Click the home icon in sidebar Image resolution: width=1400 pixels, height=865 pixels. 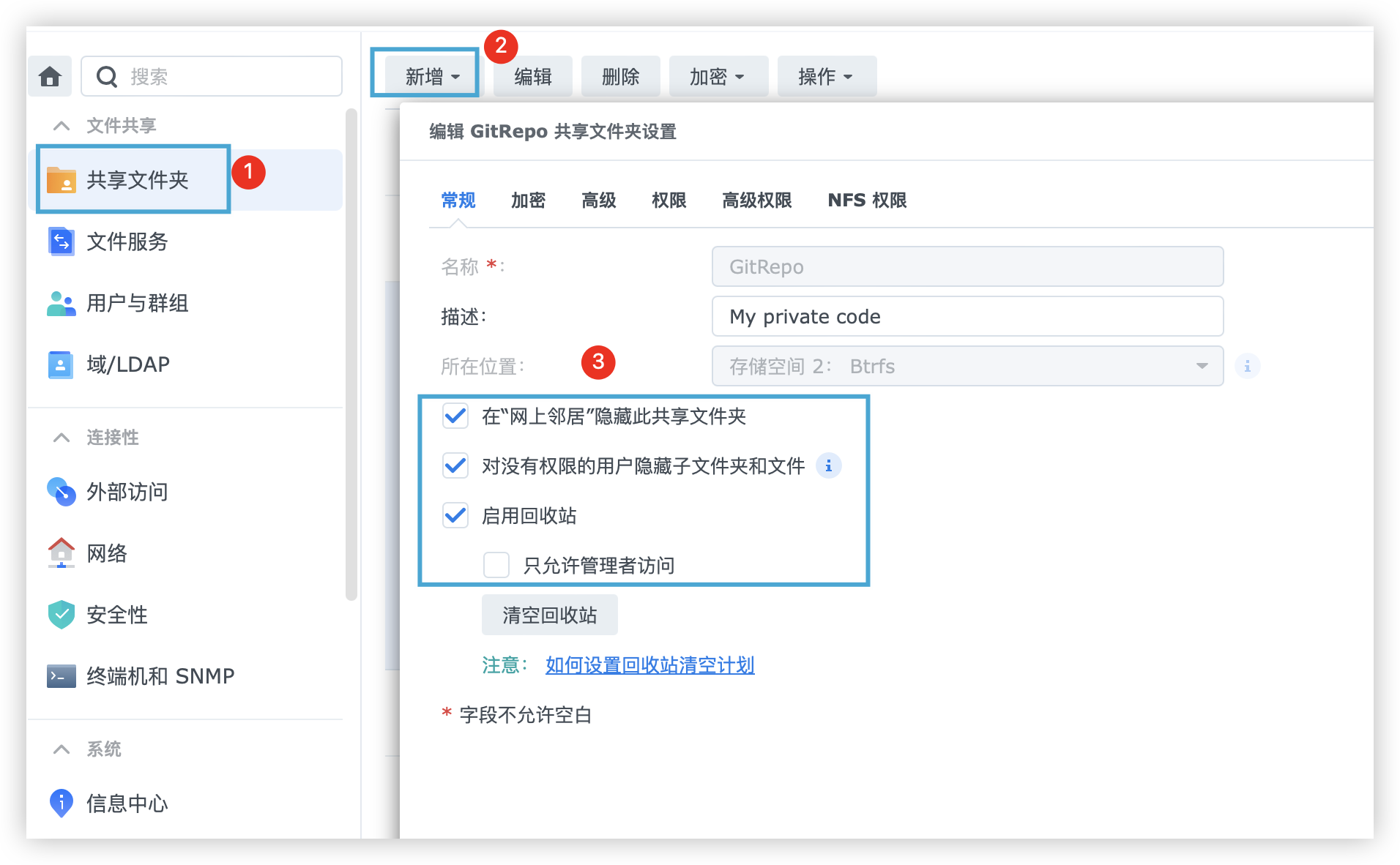pos(50,76)
